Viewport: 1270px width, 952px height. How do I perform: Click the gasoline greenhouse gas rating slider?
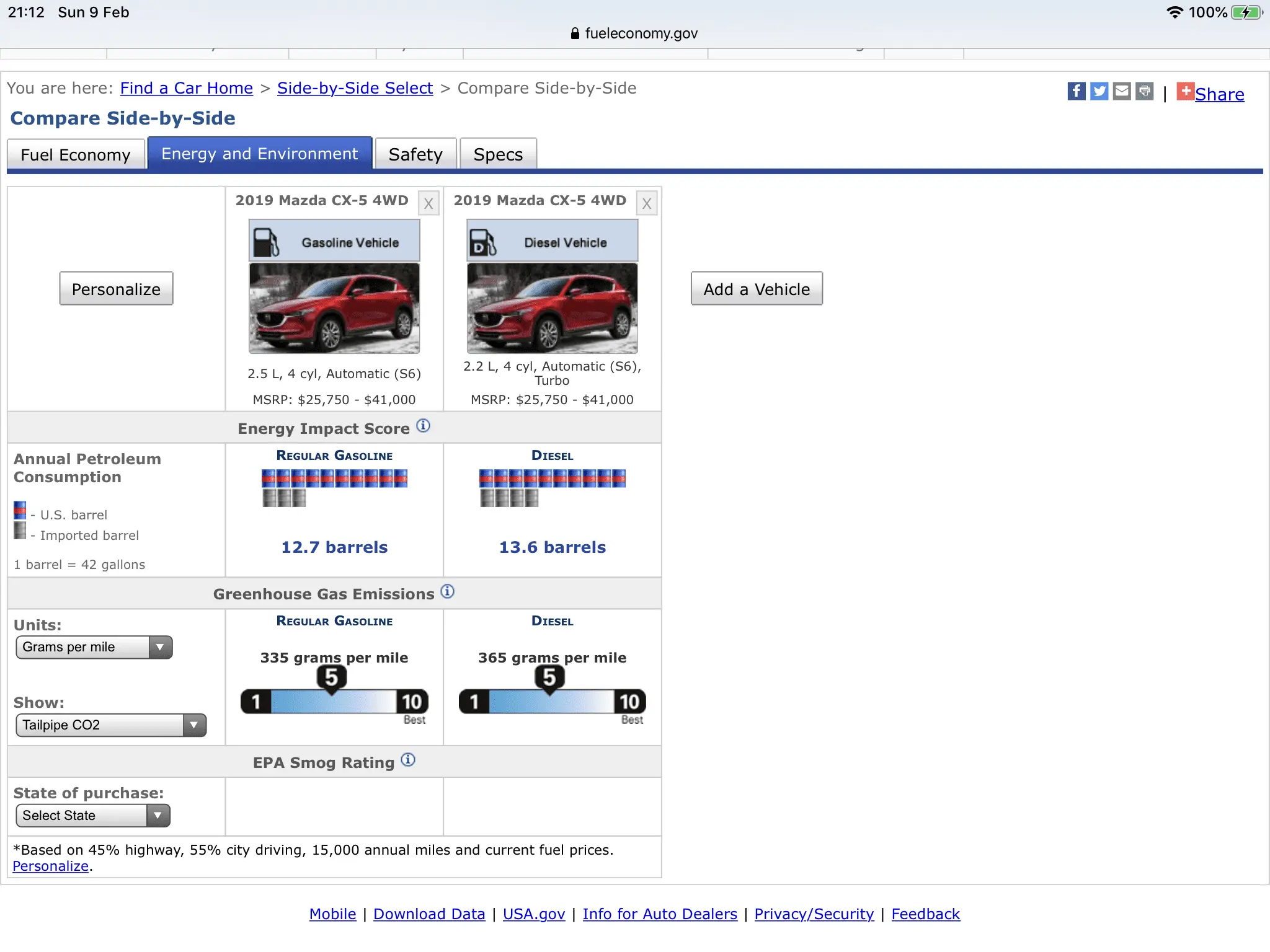[334, 694]
